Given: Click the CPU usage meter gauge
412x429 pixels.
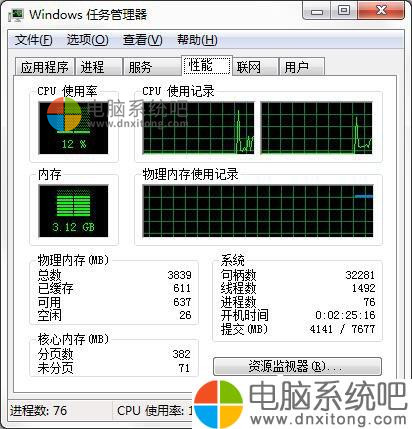Looking at the screenshot, I should click(x=74, y=128).
